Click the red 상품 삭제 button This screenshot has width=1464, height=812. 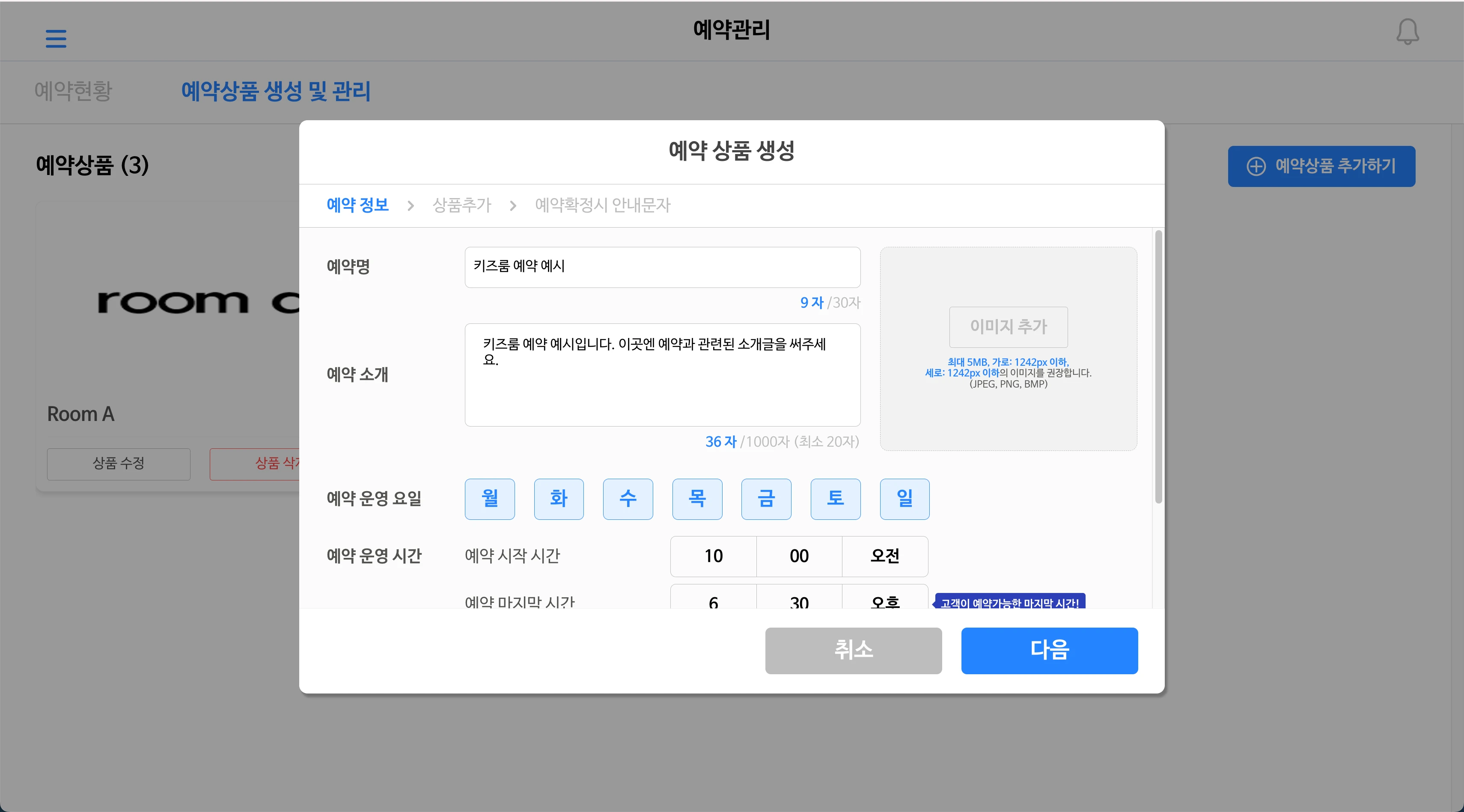pos(255,464)
